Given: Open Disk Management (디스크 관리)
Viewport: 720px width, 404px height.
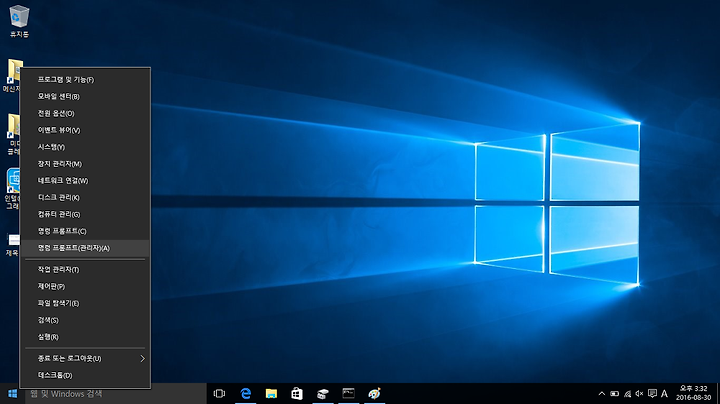Looking at the screenshot, I should coord(85,197).
